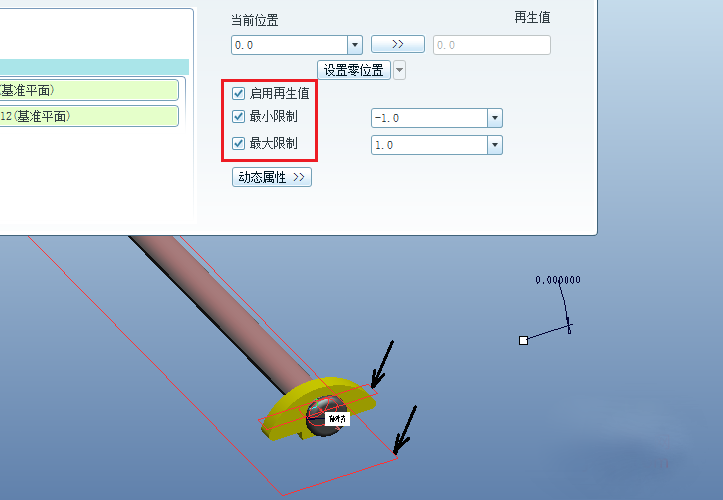Select the highlighted cyan row in list
Viewport: 723px width, 500px height.
tap(95, 67)
